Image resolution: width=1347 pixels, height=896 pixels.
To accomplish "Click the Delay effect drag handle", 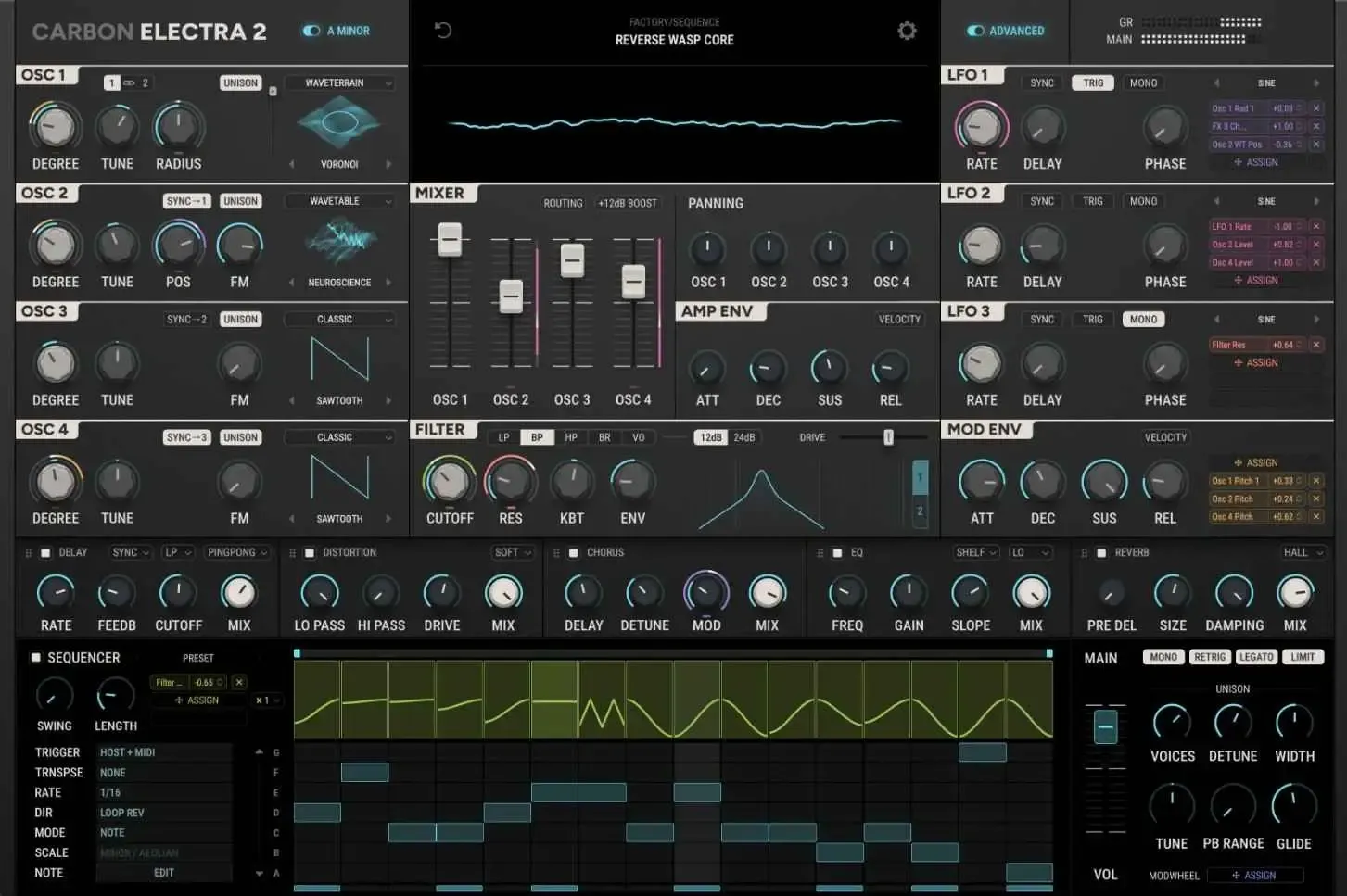I will pos(29,553).
